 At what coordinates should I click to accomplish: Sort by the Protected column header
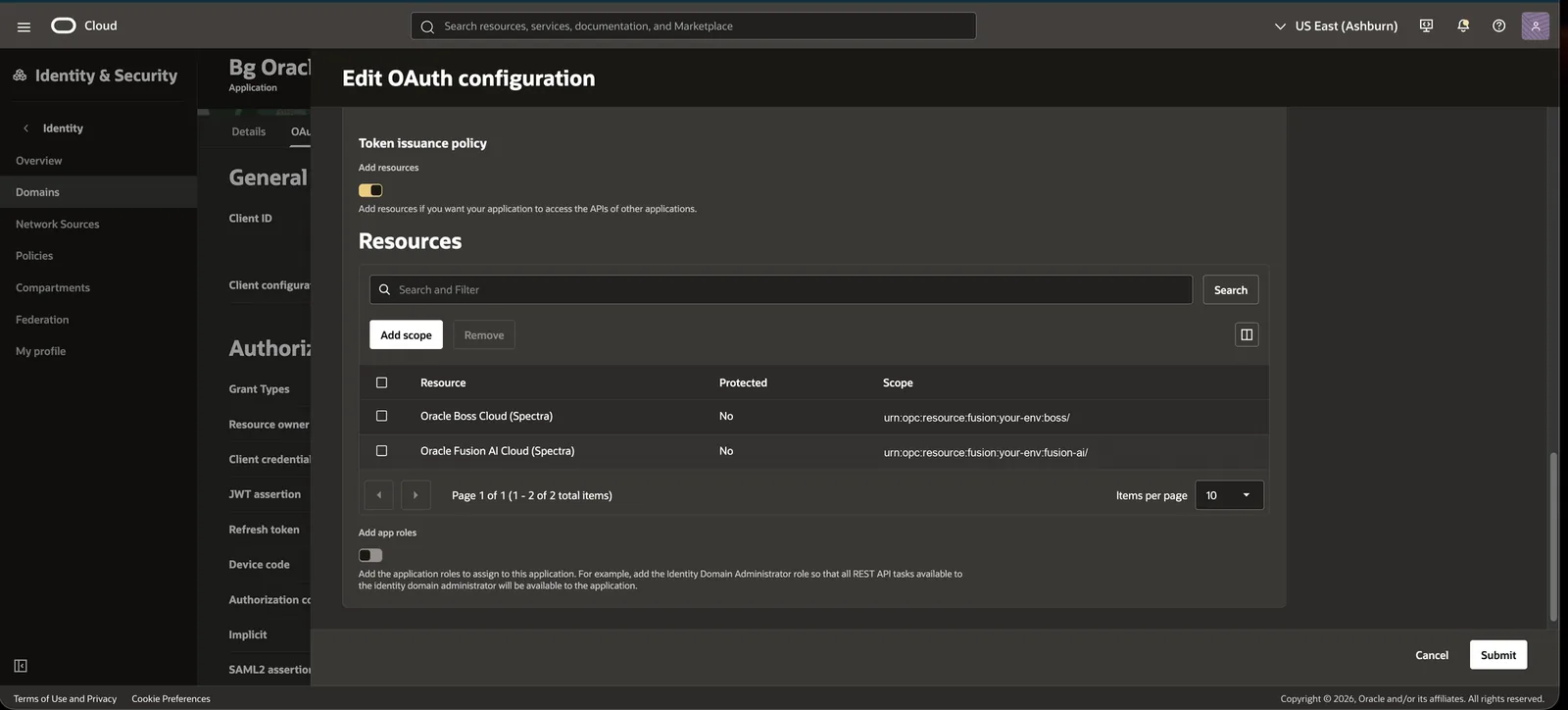coord(743,382)
